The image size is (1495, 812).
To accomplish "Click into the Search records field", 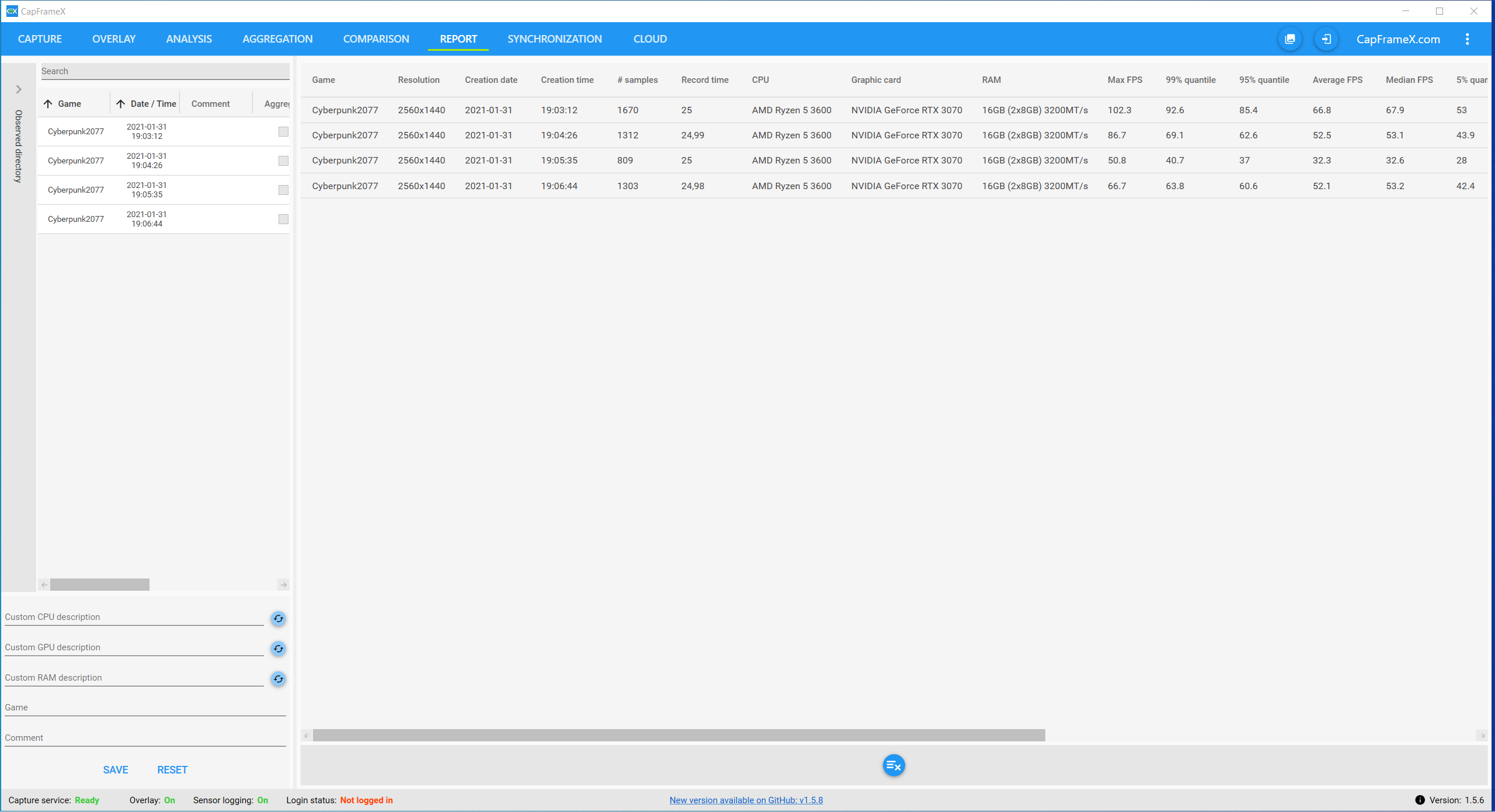I will click(165, 71).
